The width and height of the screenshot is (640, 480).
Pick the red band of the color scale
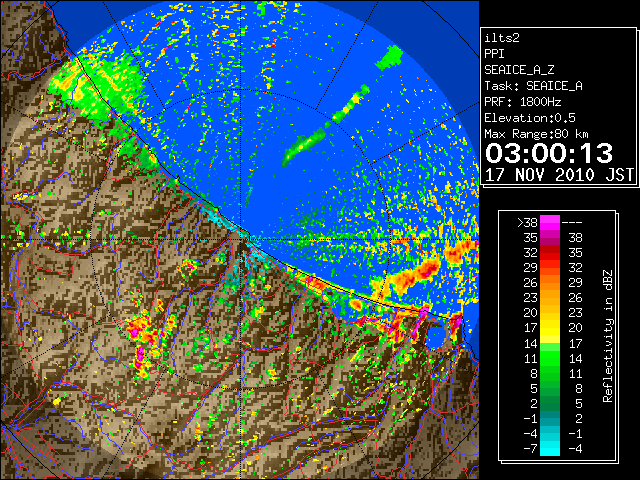[x=550, y=253]
